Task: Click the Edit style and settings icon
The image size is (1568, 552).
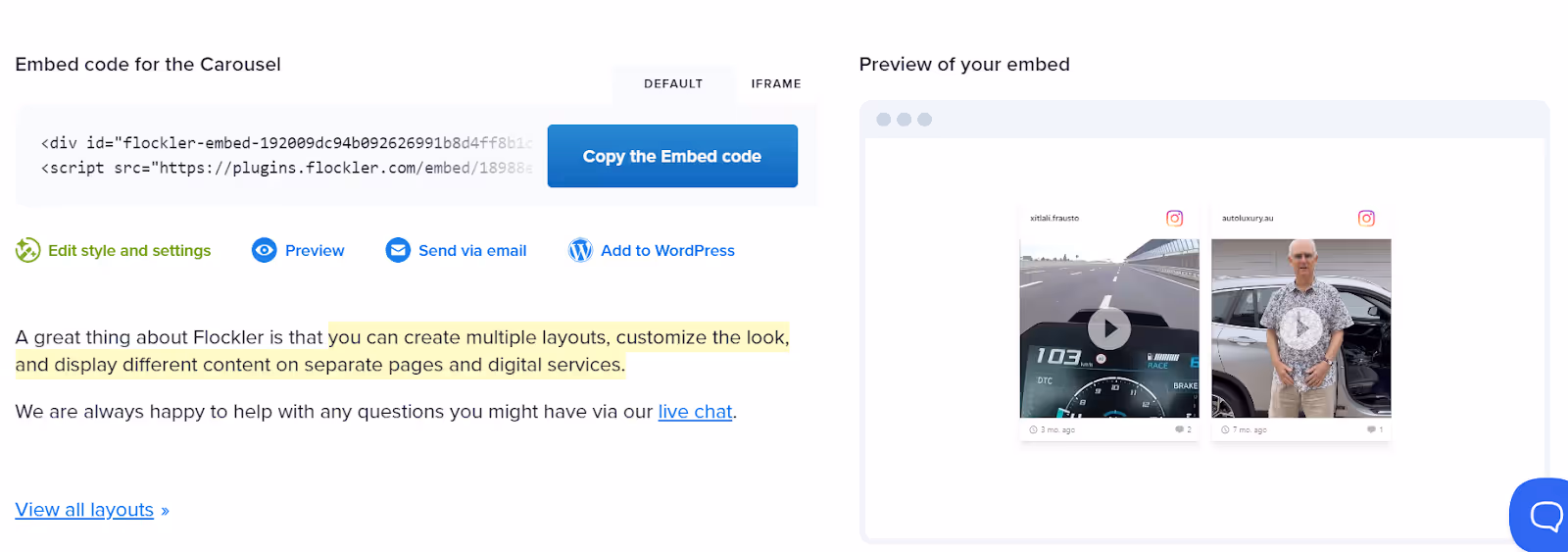Action: click(x=27, y=250)
